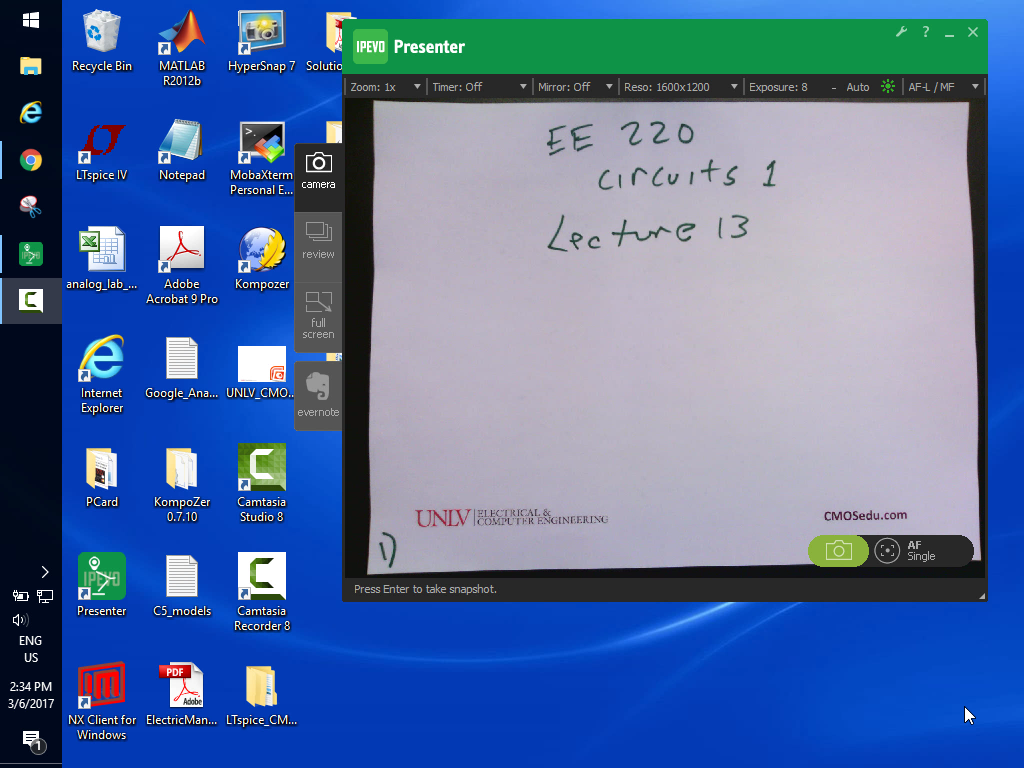Viewport: 1024px width, 768px height.
Task: Click the Presenter window resize grip
Action: (x=981, y=596)
